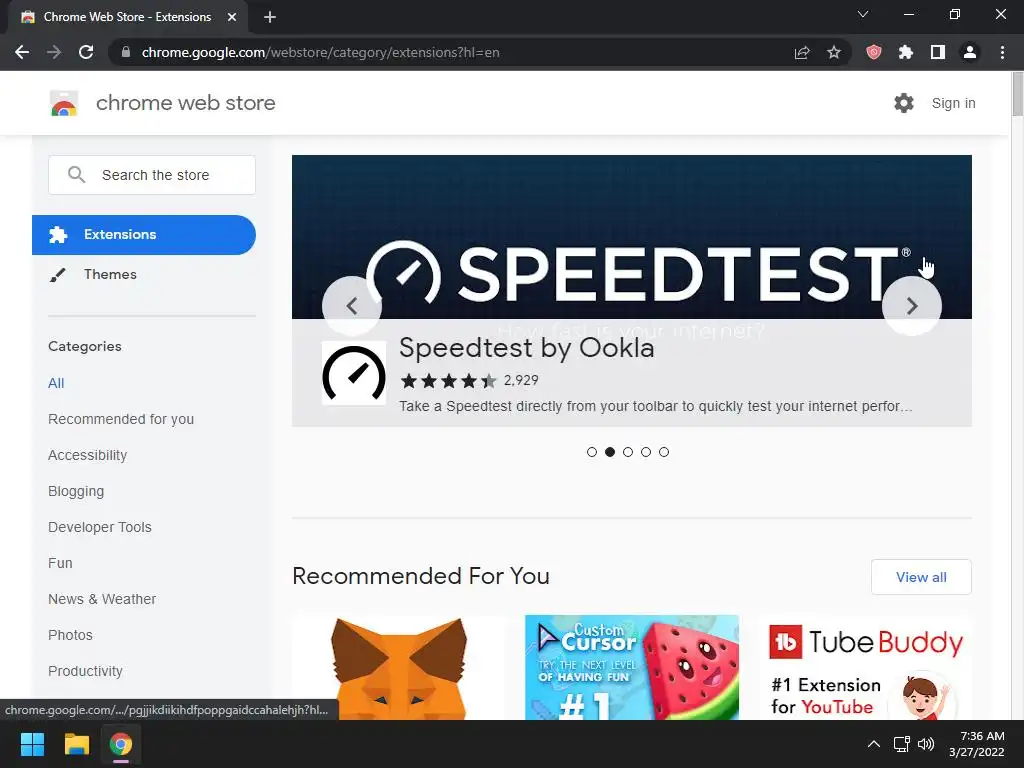Viewport: 1024px width, 768px height.
Task: Open the Photos category
Action: click(x=71, y=635)
